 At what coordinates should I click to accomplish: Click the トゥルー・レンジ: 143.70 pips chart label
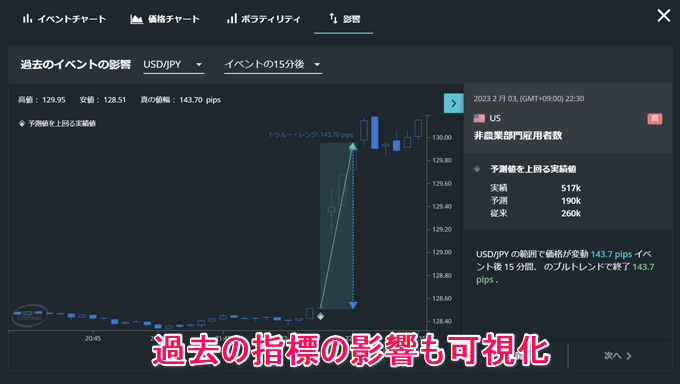click(x=311, y=135)
